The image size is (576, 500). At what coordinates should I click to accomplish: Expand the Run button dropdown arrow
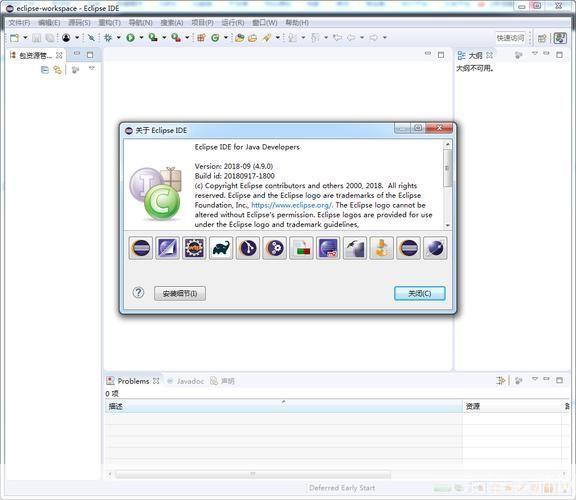pyautogui.click(x=141, y=37)
